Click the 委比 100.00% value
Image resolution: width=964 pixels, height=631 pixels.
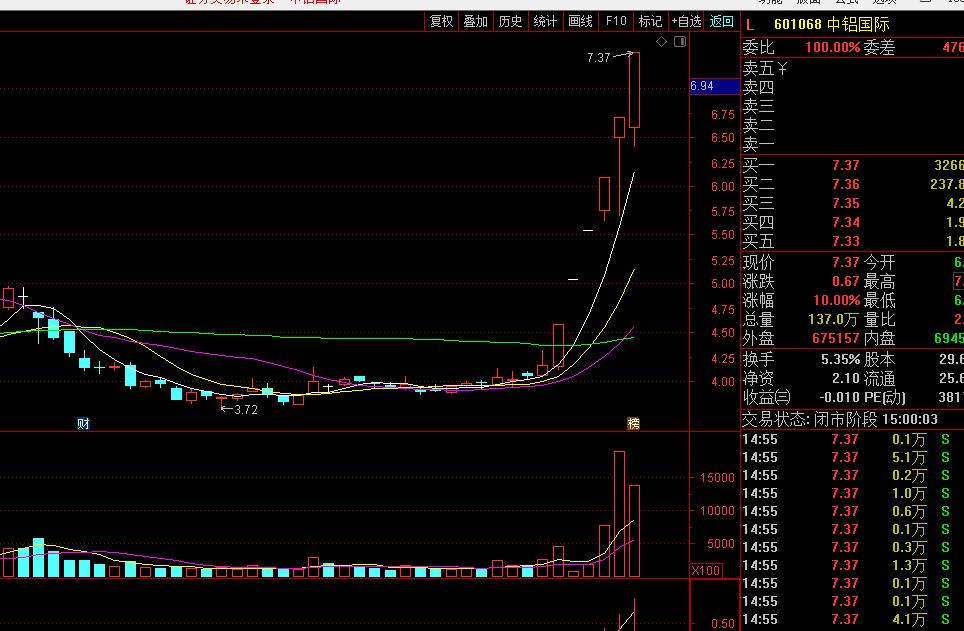tap(832, 47)
